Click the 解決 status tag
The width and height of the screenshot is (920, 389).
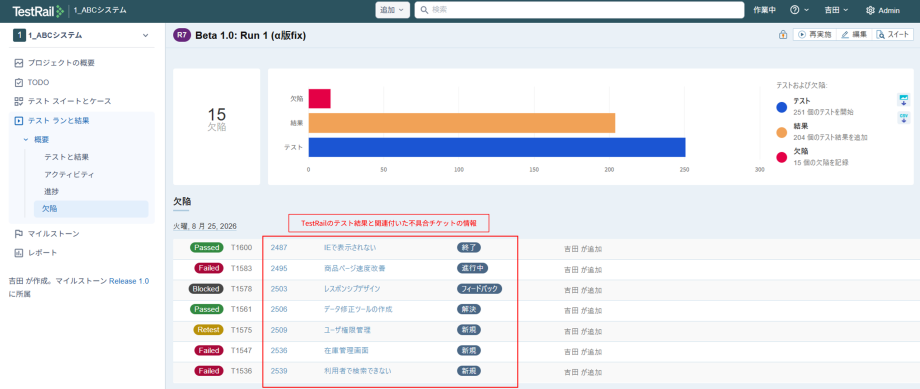(x=469, y=309)
